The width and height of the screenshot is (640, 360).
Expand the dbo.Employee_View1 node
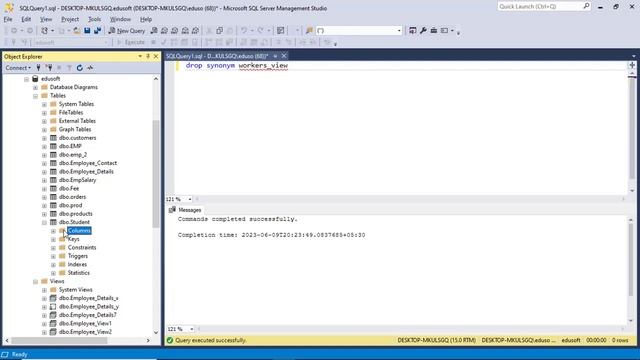coord(44,324)
